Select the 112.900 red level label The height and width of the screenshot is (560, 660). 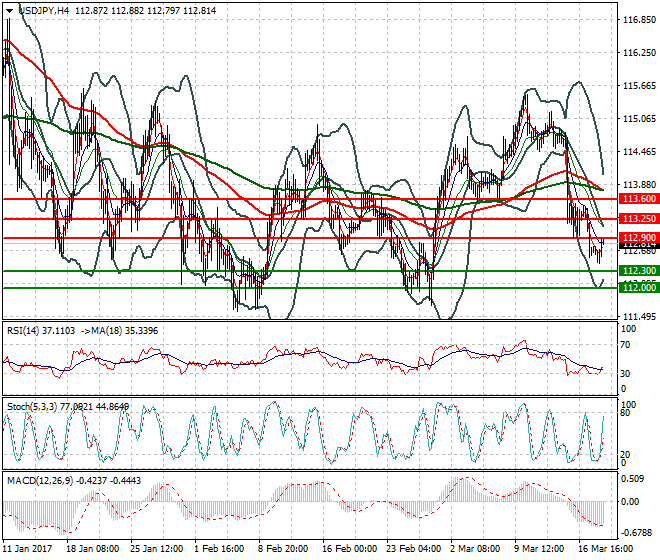tap(637, 237)
